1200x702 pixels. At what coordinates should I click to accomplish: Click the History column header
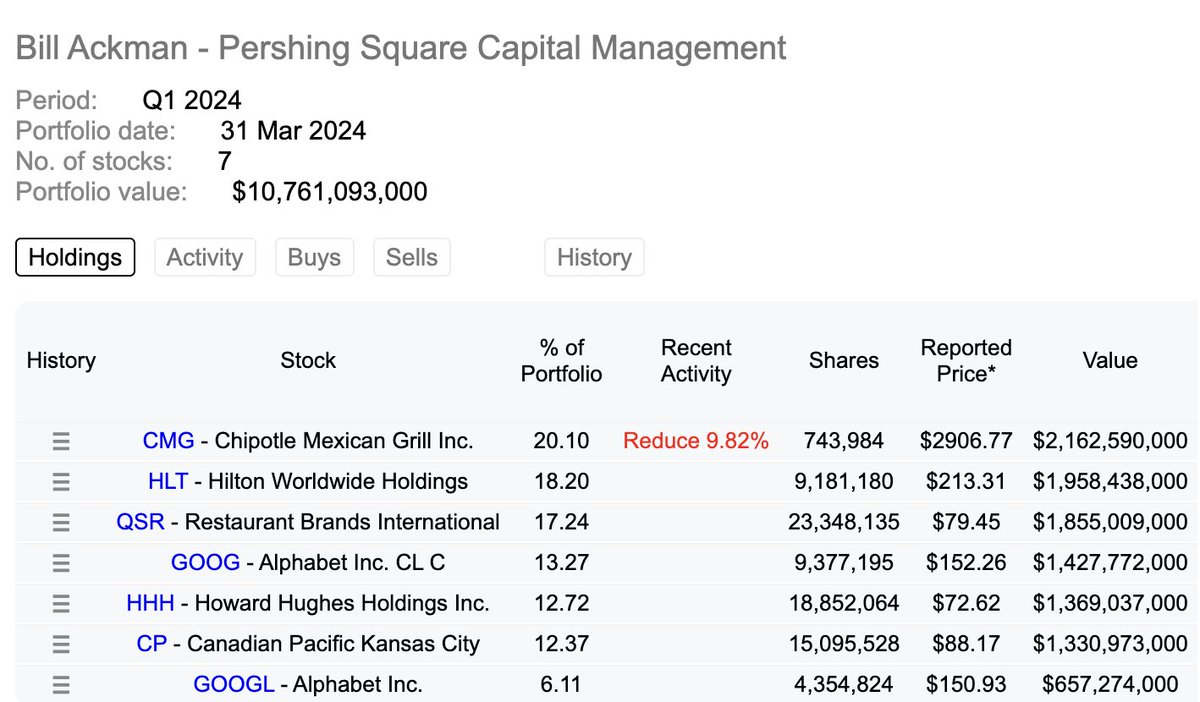coord(61,360)
